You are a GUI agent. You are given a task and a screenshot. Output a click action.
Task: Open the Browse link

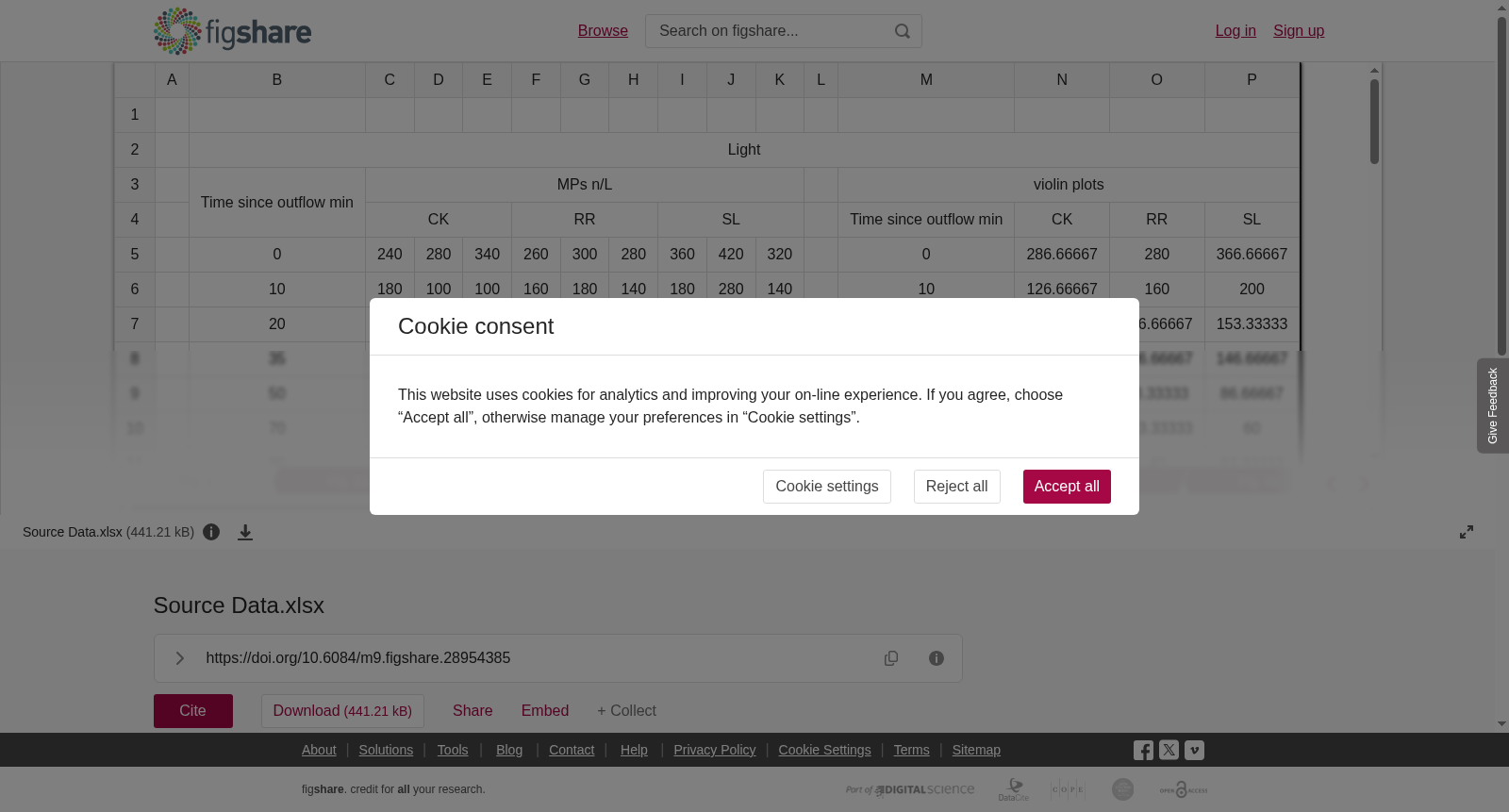pos(603,31)
